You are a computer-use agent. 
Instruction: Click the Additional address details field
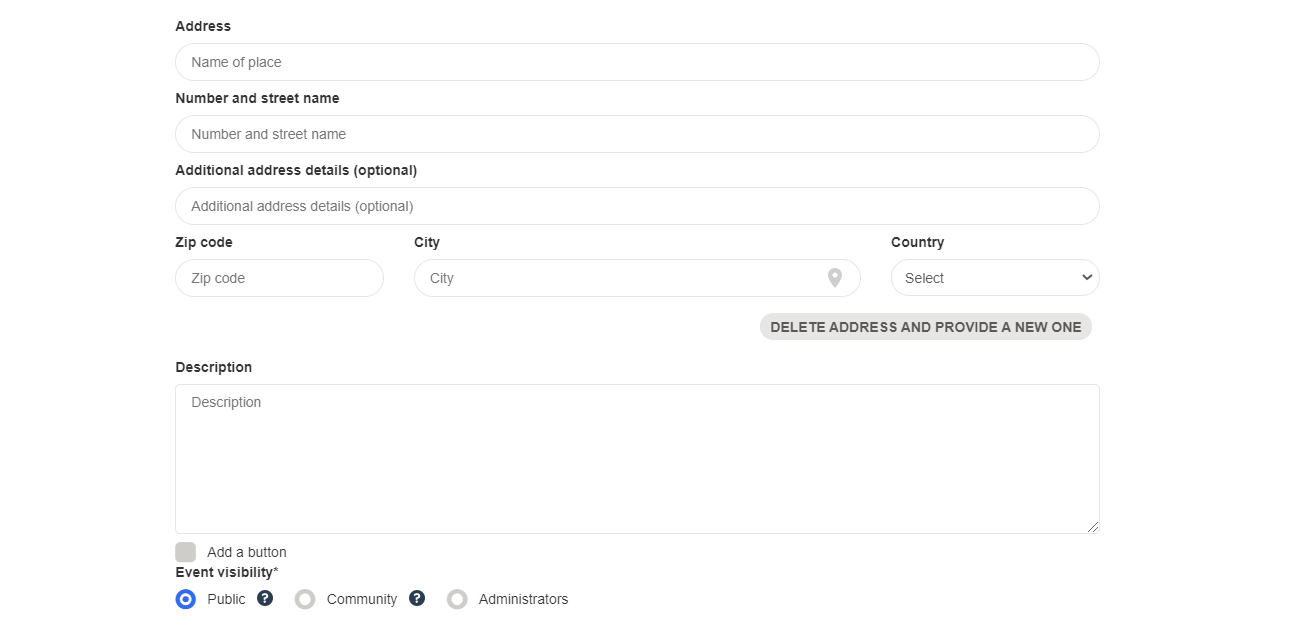click(637, 205)
